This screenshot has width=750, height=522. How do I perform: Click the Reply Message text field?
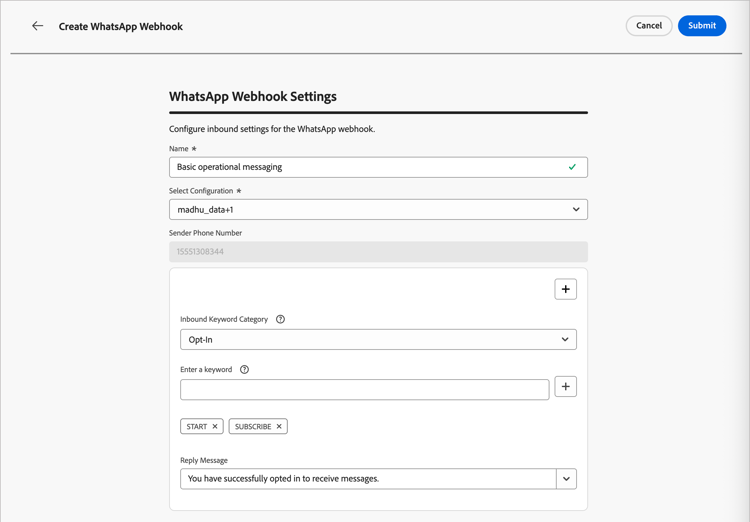[x=367, y=479]
